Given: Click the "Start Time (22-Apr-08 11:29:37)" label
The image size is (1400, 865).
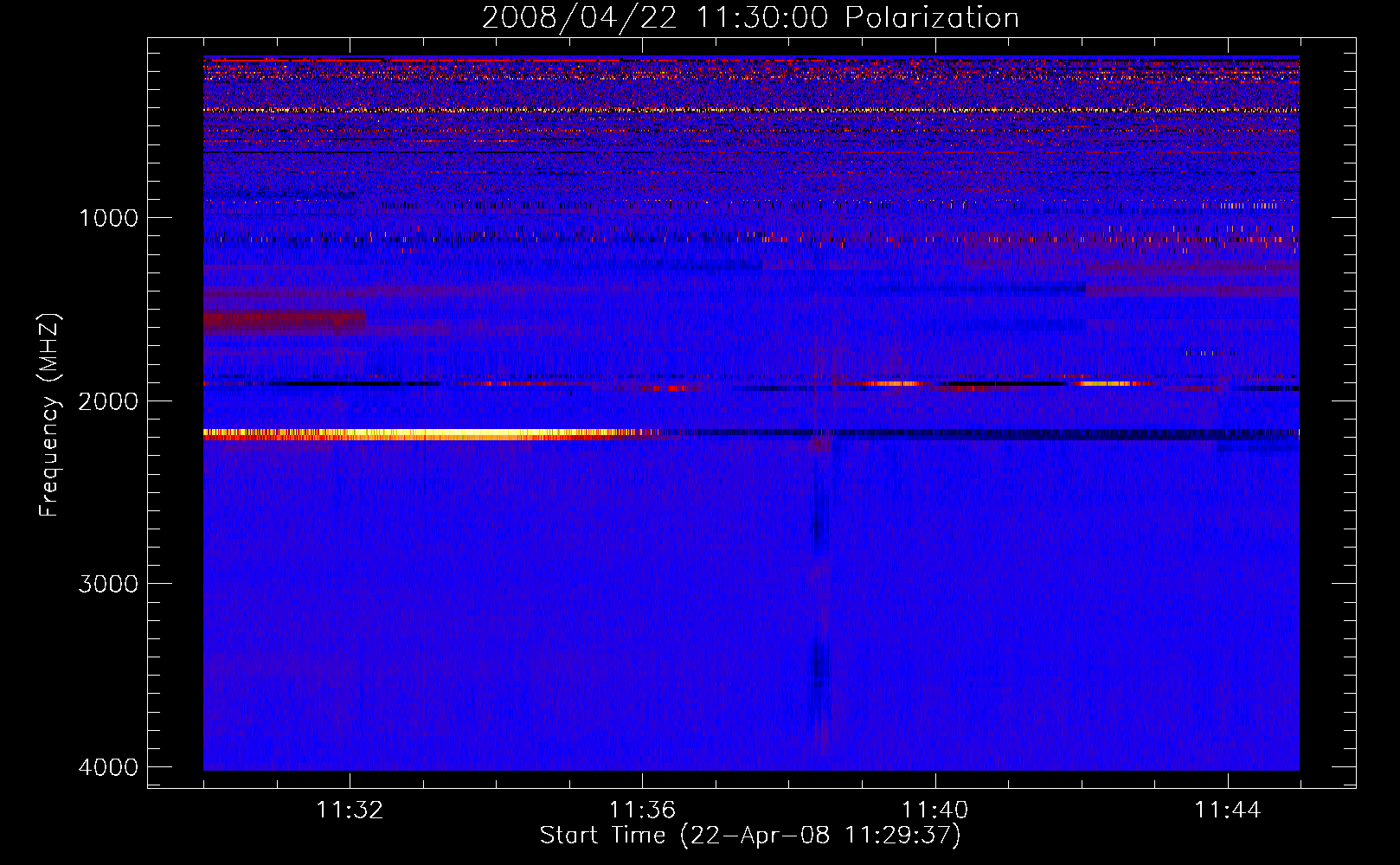Looking at the screenshot, I should click(x=750, y=836).
